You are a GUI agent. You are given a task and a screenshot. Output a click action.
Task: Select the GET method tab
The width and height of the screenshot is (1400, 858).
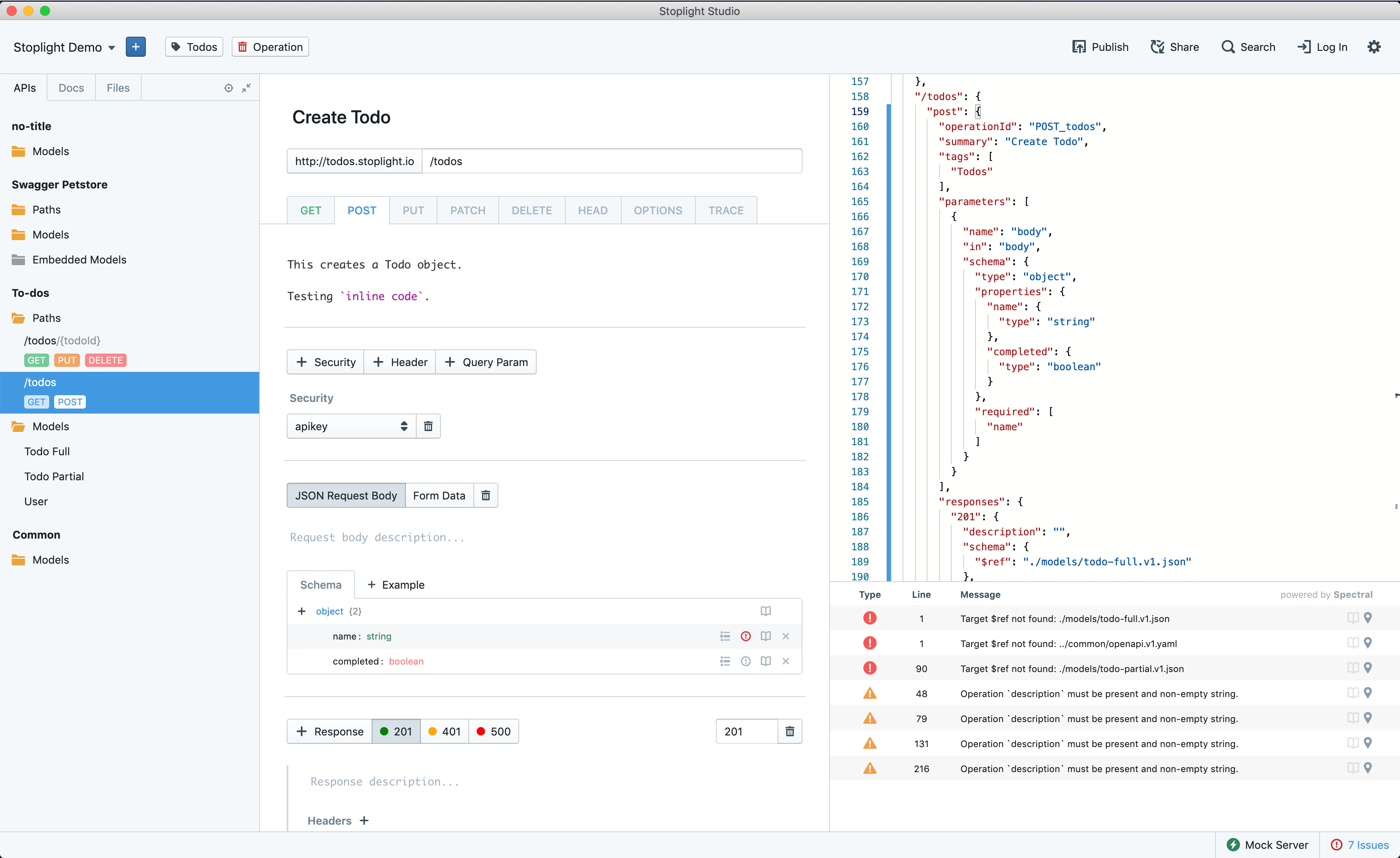pyautogui.click(x=311, y=211)
